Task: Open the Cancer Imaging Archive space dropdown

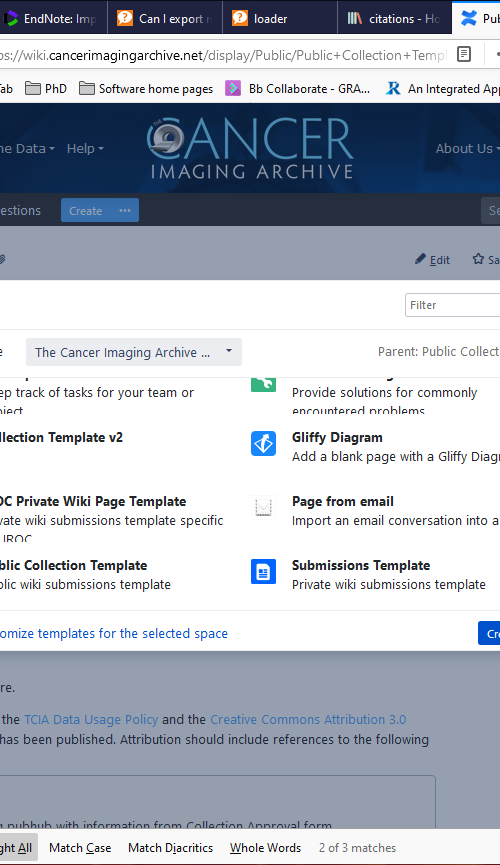Action: pyautogui.click(x=134, y=352)
